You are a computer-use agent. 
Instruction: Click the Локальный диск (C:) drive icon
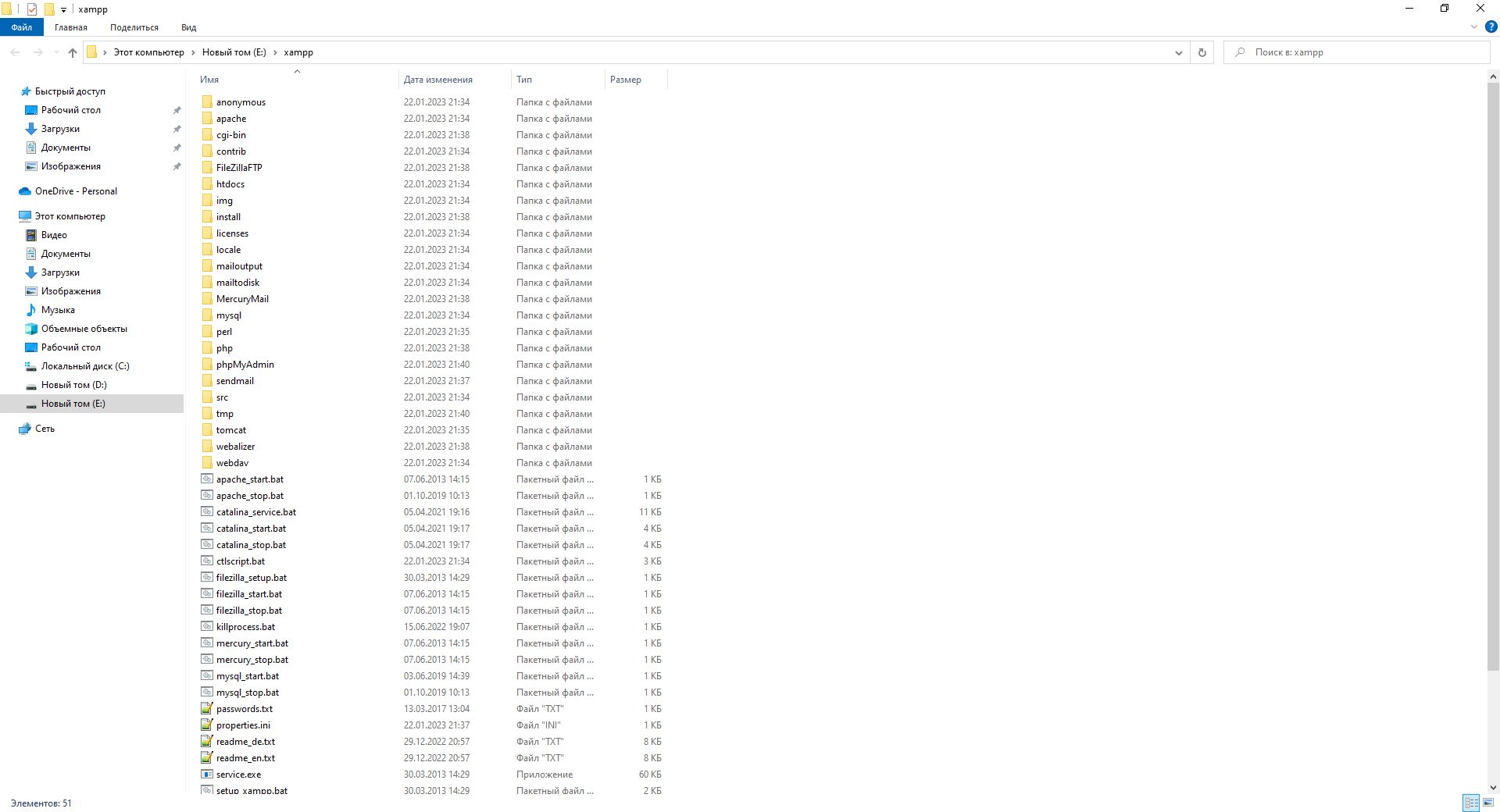click(31, 366)
